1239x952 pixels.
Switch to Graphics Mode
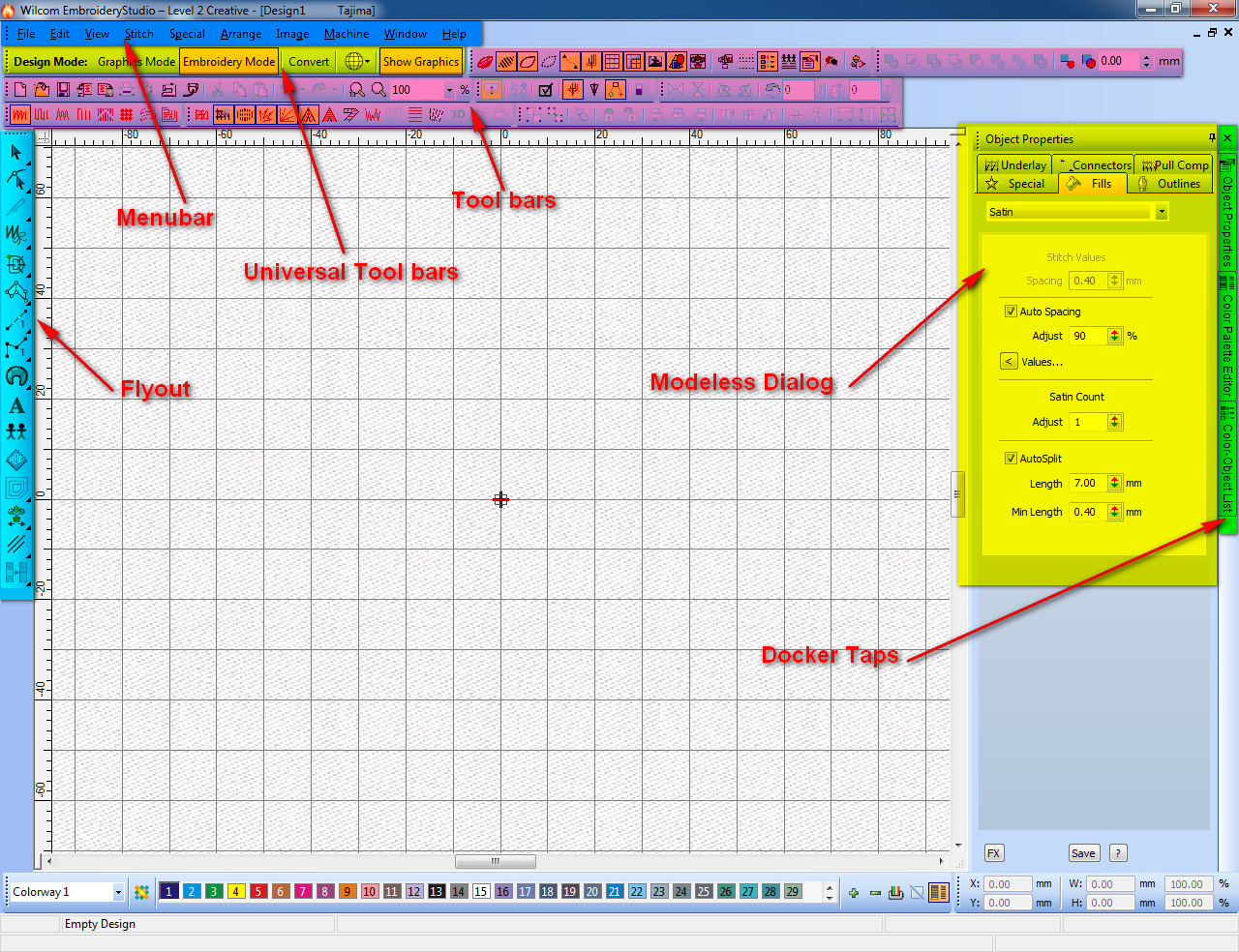pyautogui.click(x=136, y=62)
